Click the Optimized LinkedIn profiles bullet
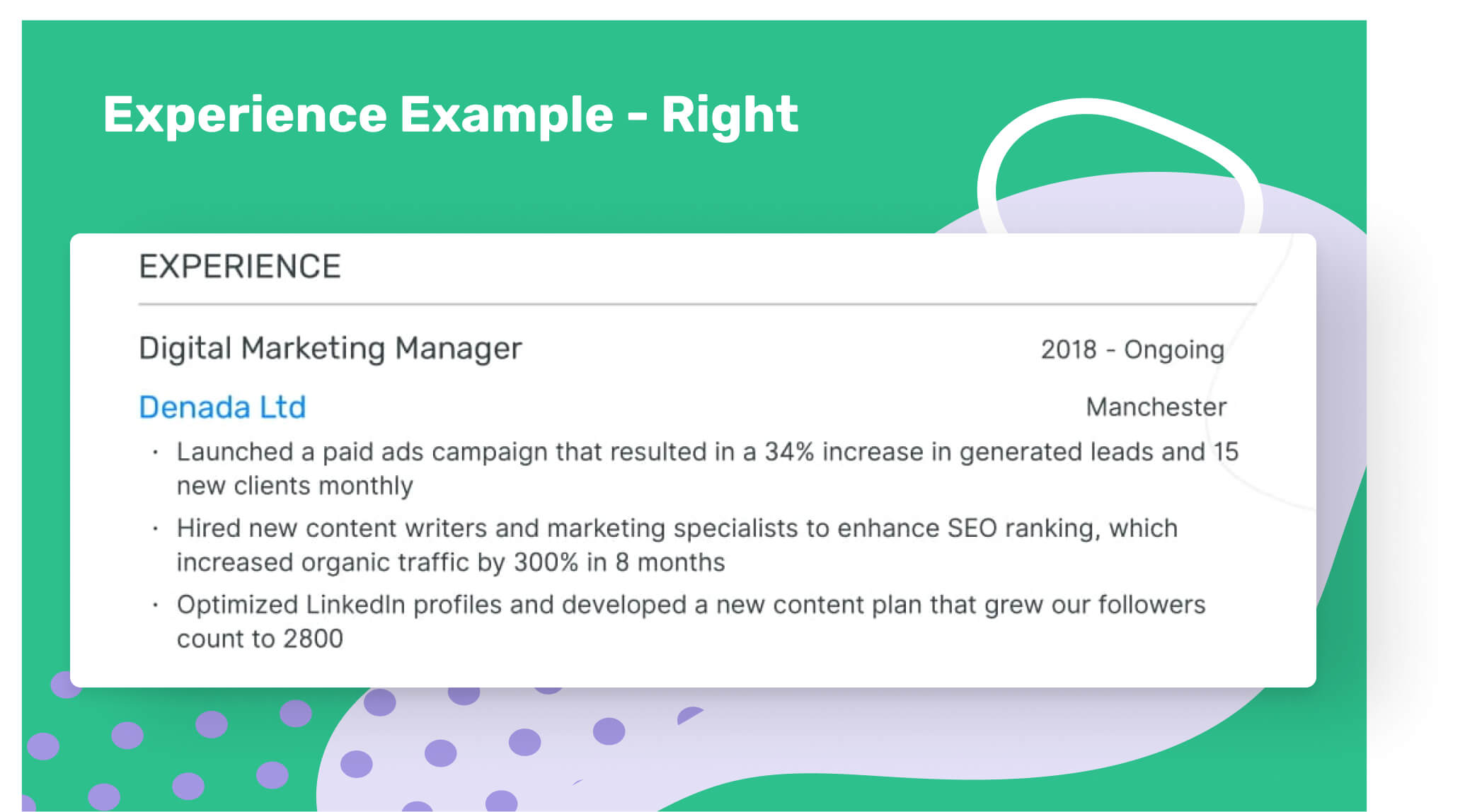Image resolution: width=1465 pixels, height=812 pixels. point(691,621)
